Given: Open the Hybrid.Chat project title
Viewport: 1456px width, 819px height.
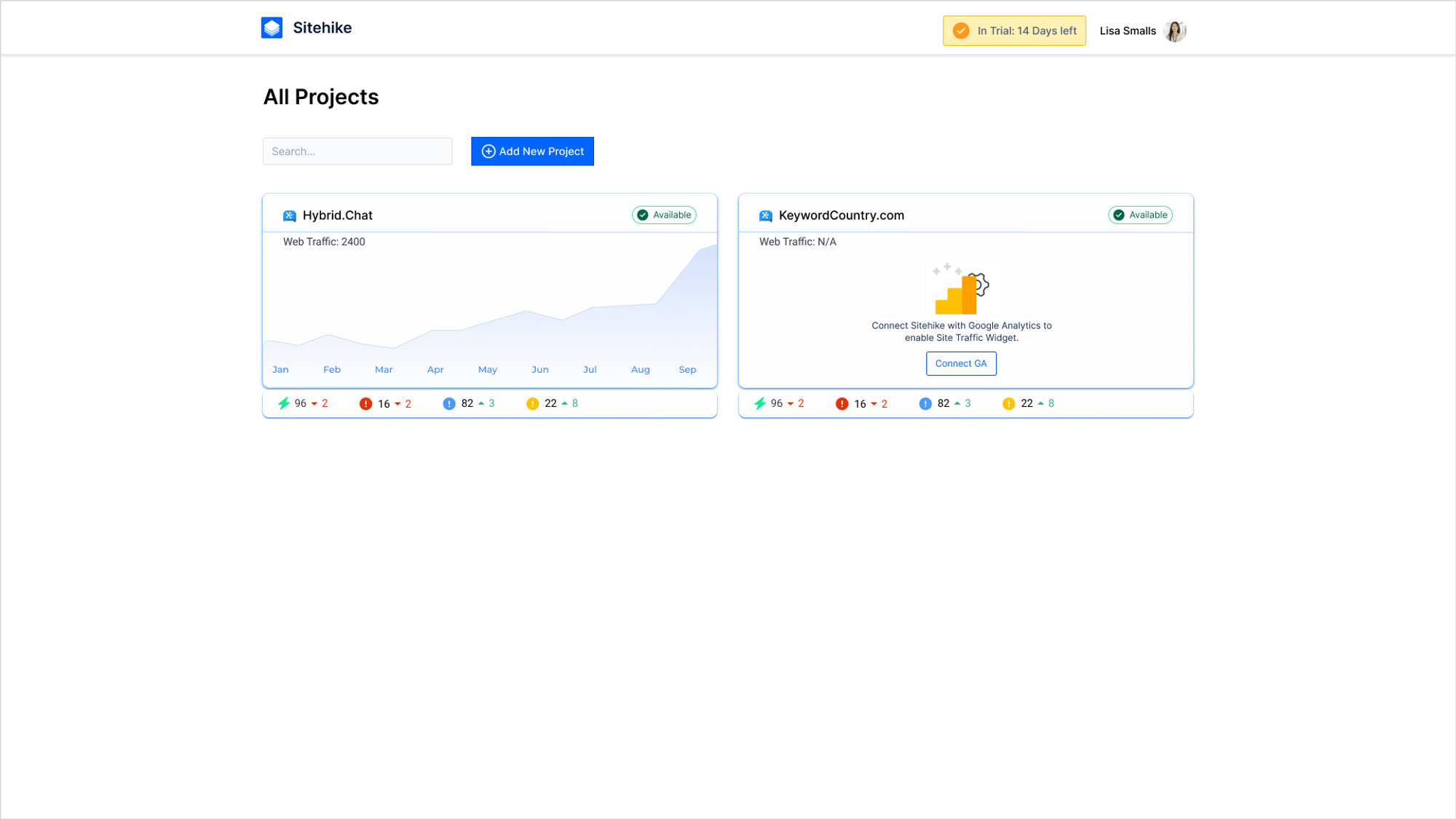Looking at the screenshot, I should (337, 215).
